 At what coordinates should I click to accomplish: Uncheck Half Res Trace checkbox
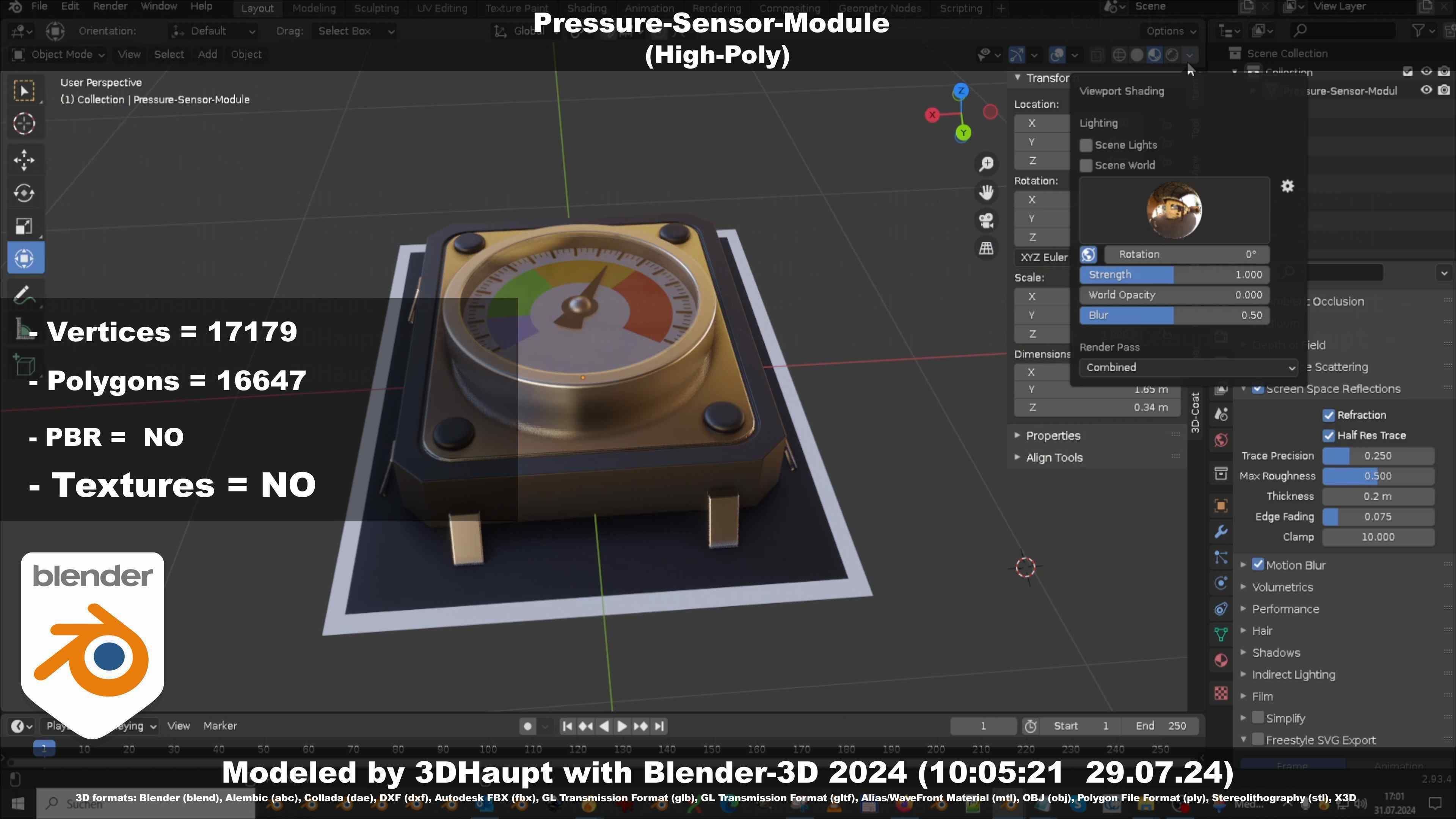(1328, 436)
